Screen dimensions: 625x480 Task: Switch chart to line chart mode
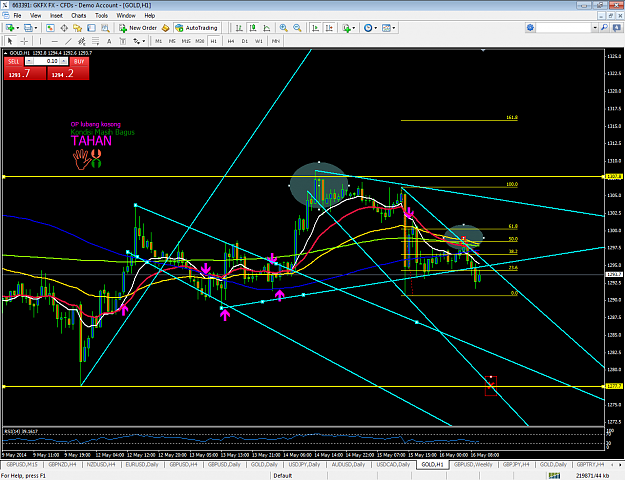[x=267, y=28]
